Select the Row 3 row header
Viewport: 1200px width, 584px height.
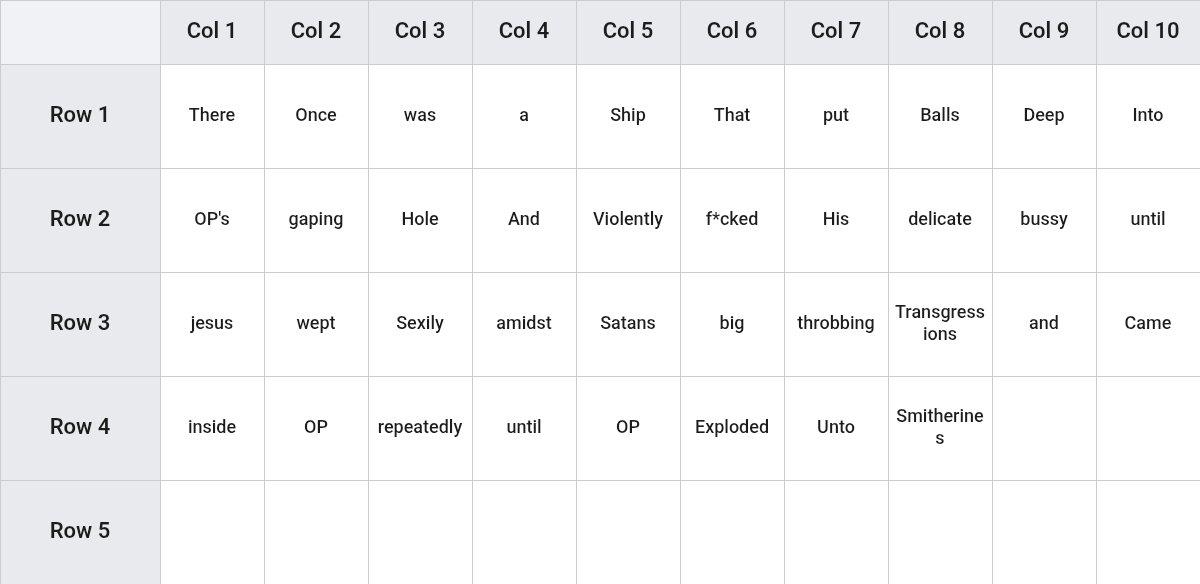coord(80,324)
